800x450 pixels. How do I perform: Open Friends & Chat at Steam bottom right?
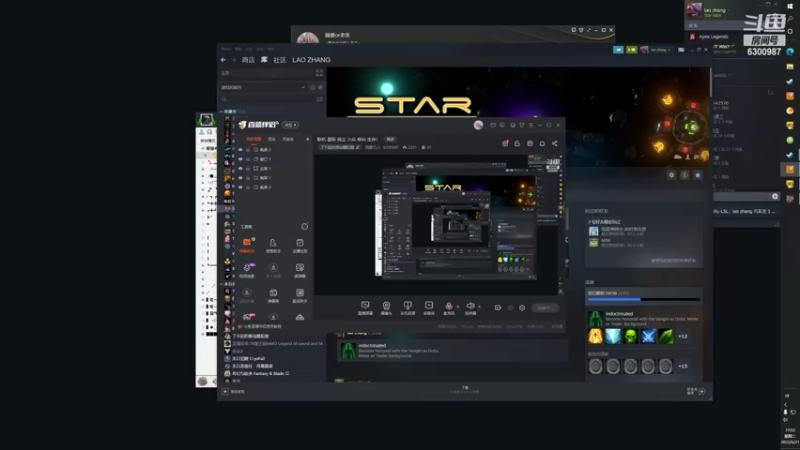pyautogui.click(x=696, y=391)
